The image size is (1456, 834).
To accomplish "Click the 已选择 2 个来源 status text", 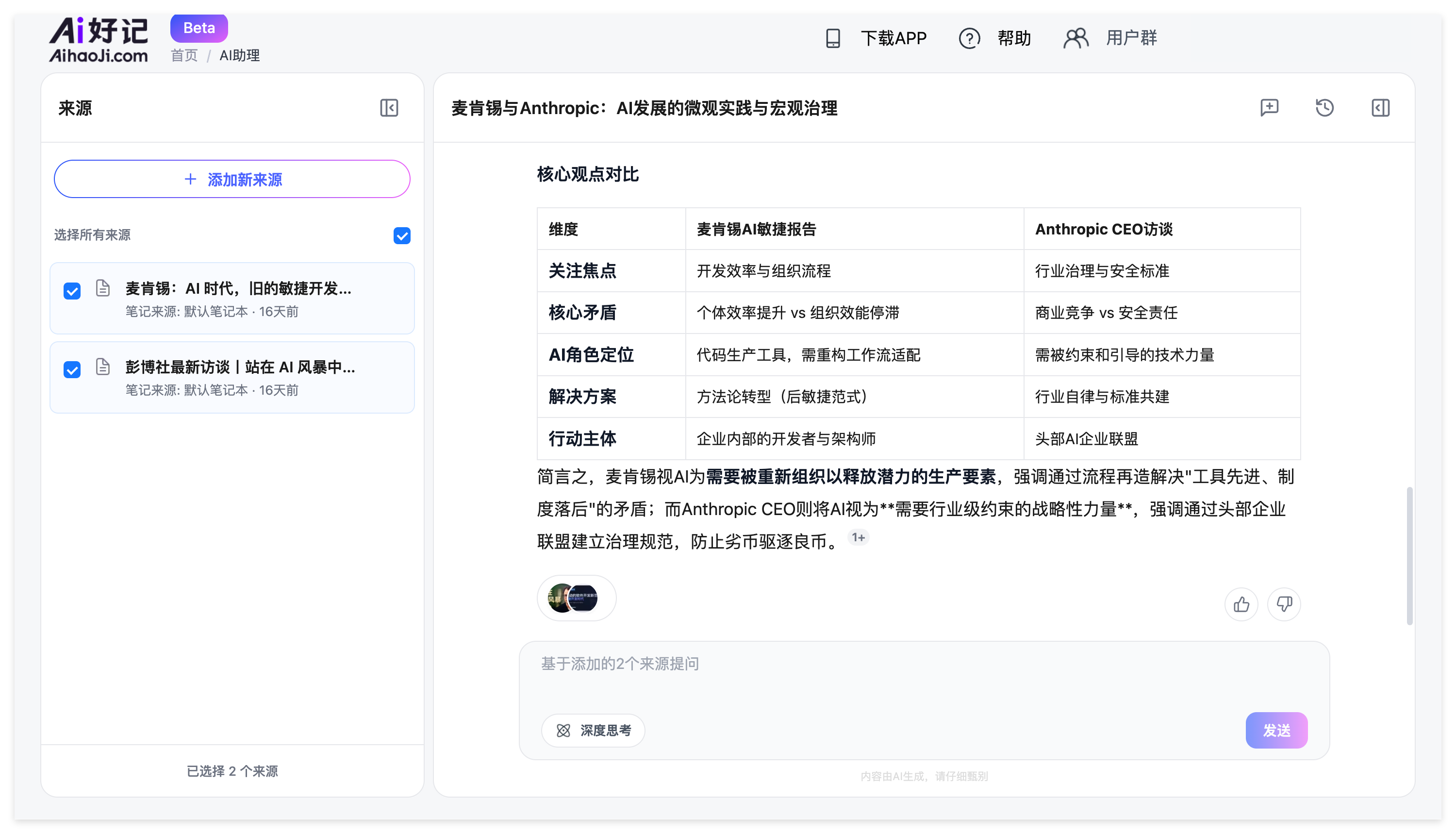I will [232, 771].
